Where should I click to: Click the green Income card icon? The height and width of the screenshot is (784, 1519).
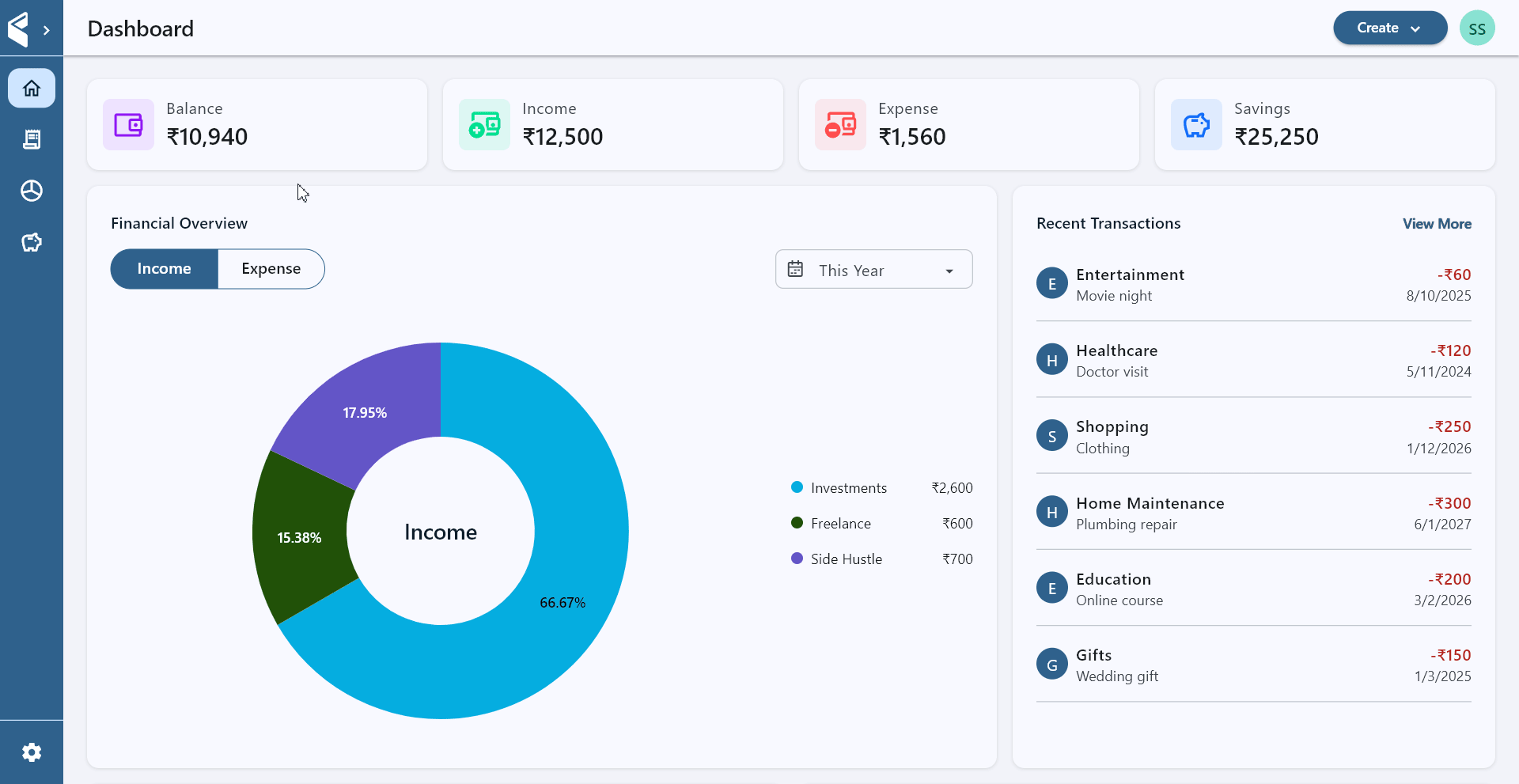point(484,124)
